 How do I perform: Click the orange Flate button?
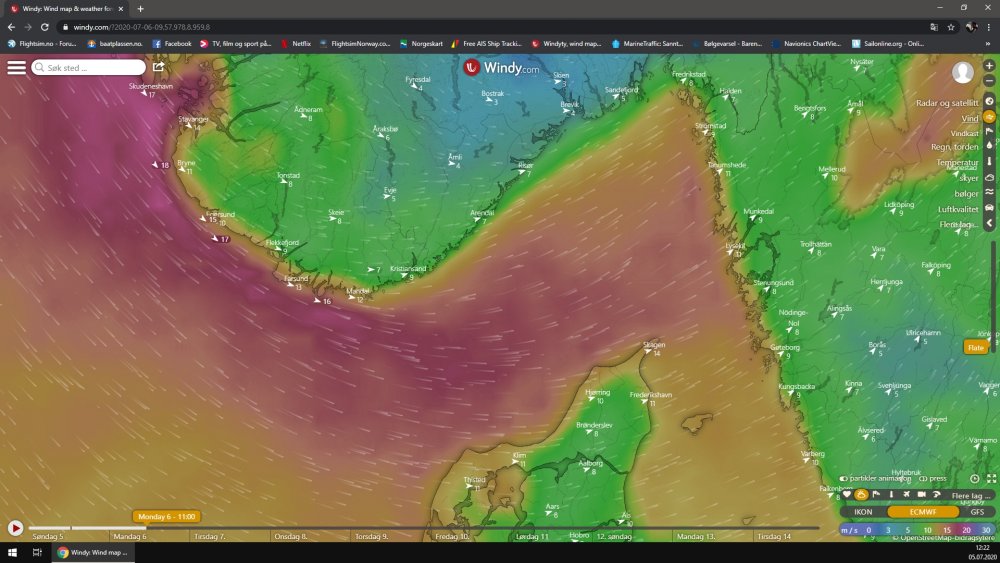tap(976, 347)
